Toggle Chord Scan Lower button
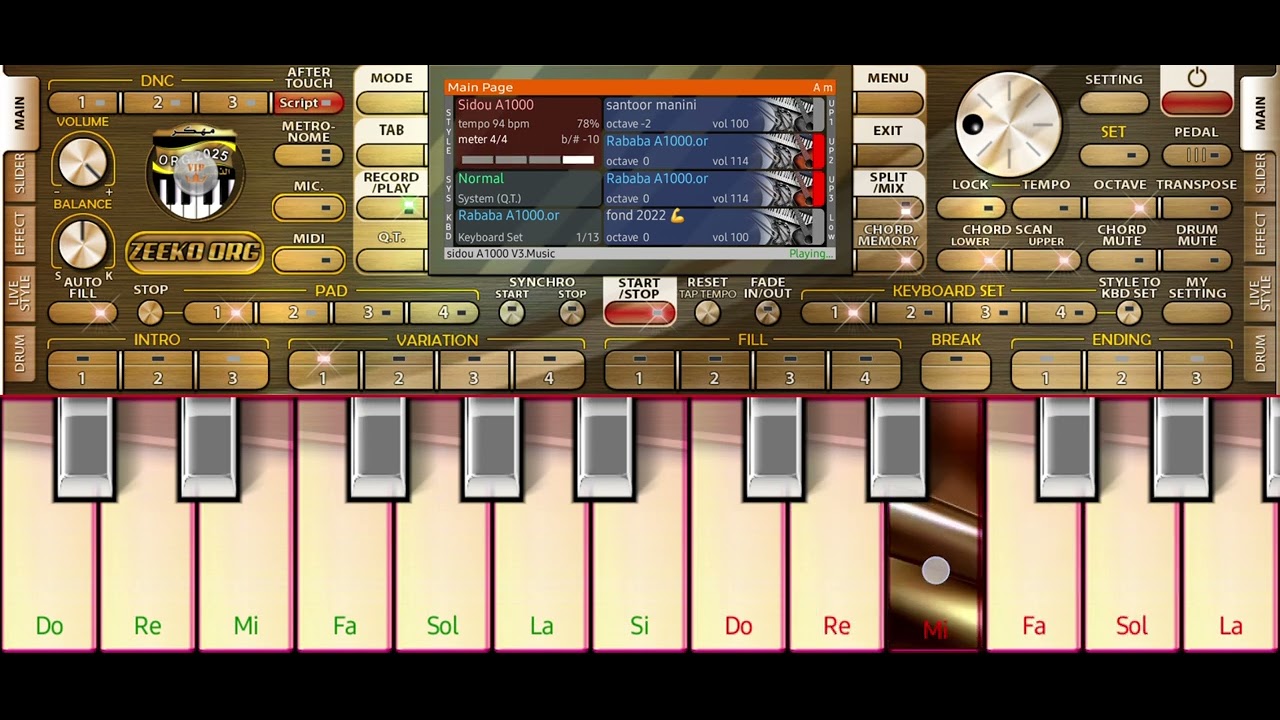1280x720 pixels. [x=971, y=260]
